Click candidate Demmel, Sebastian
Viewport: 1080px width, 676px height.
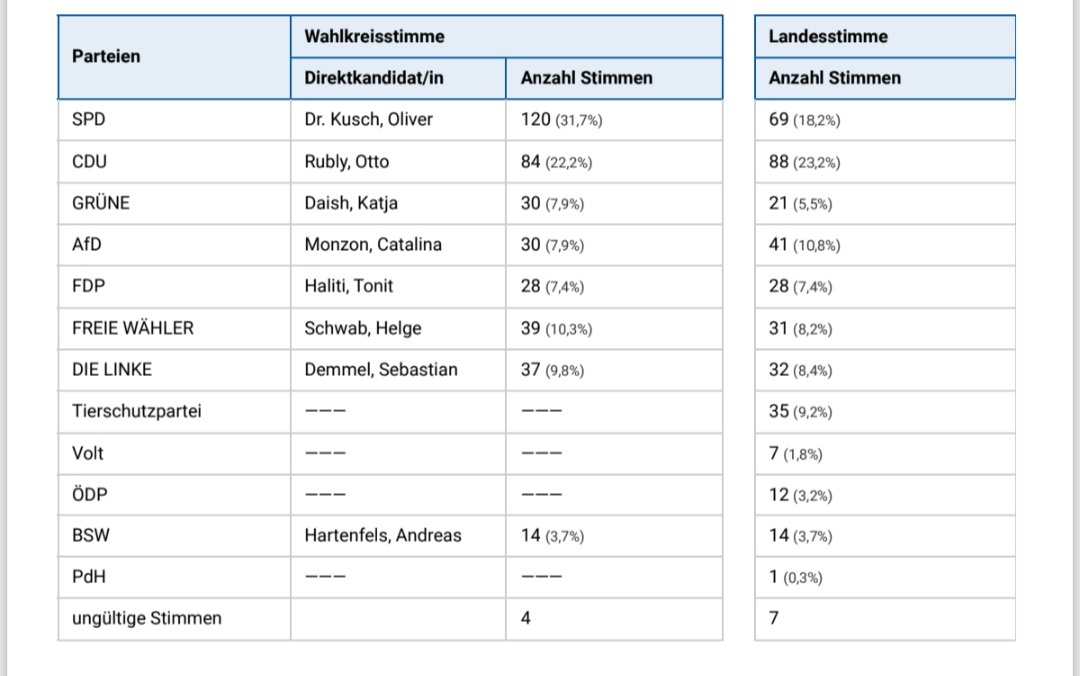(381, 370)
